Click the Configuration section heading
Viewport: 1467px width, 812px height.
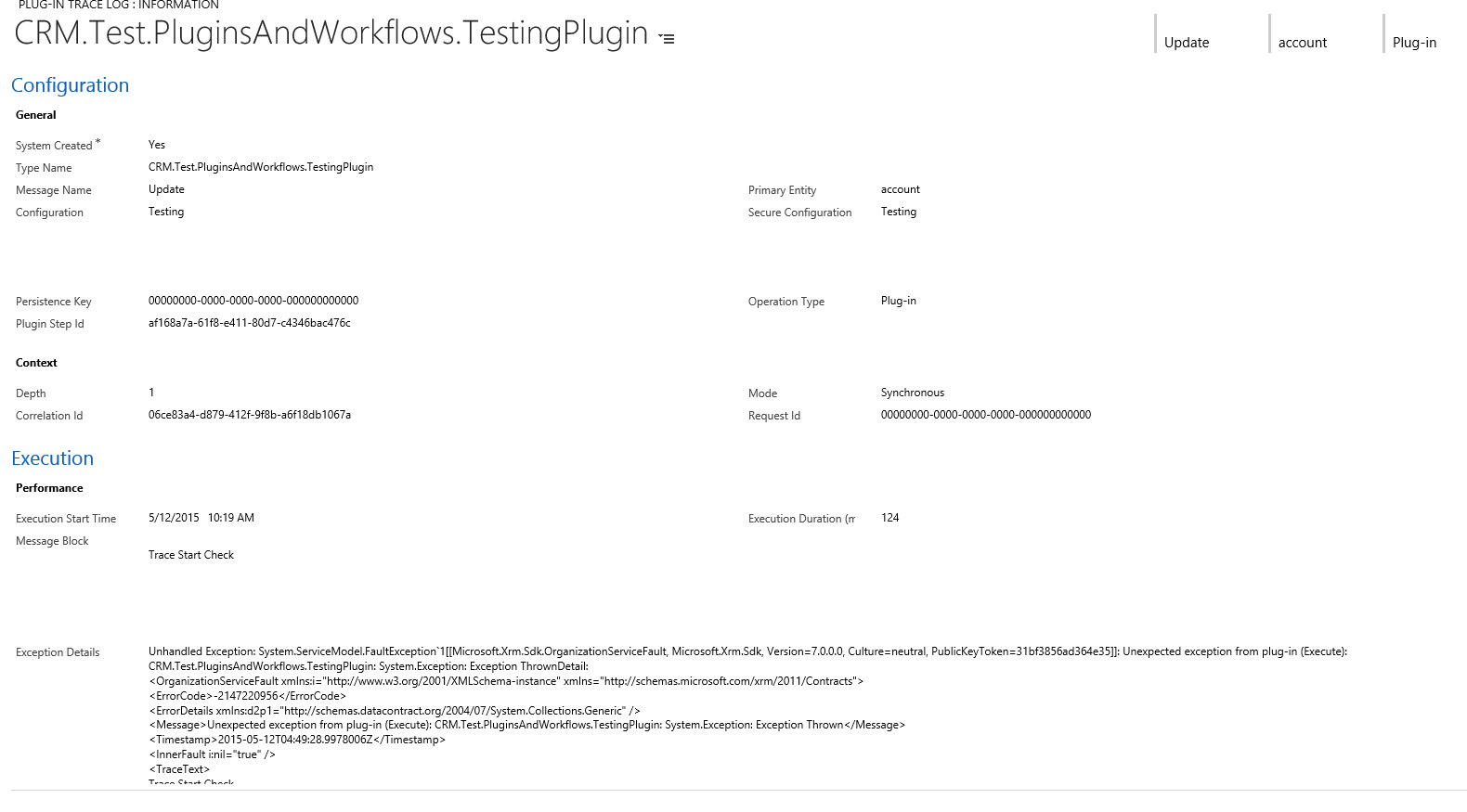71,85
